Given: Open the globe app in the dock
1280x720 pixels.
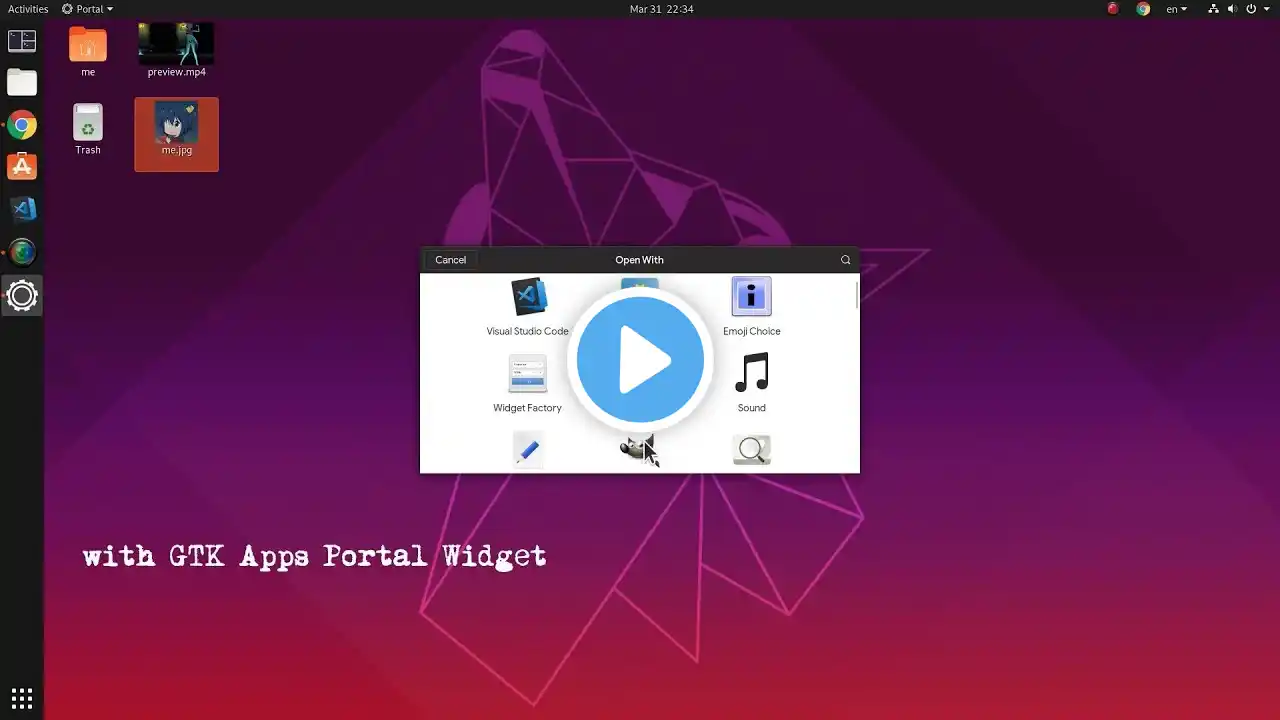Looking at the screenshot, I should [22, 253].
